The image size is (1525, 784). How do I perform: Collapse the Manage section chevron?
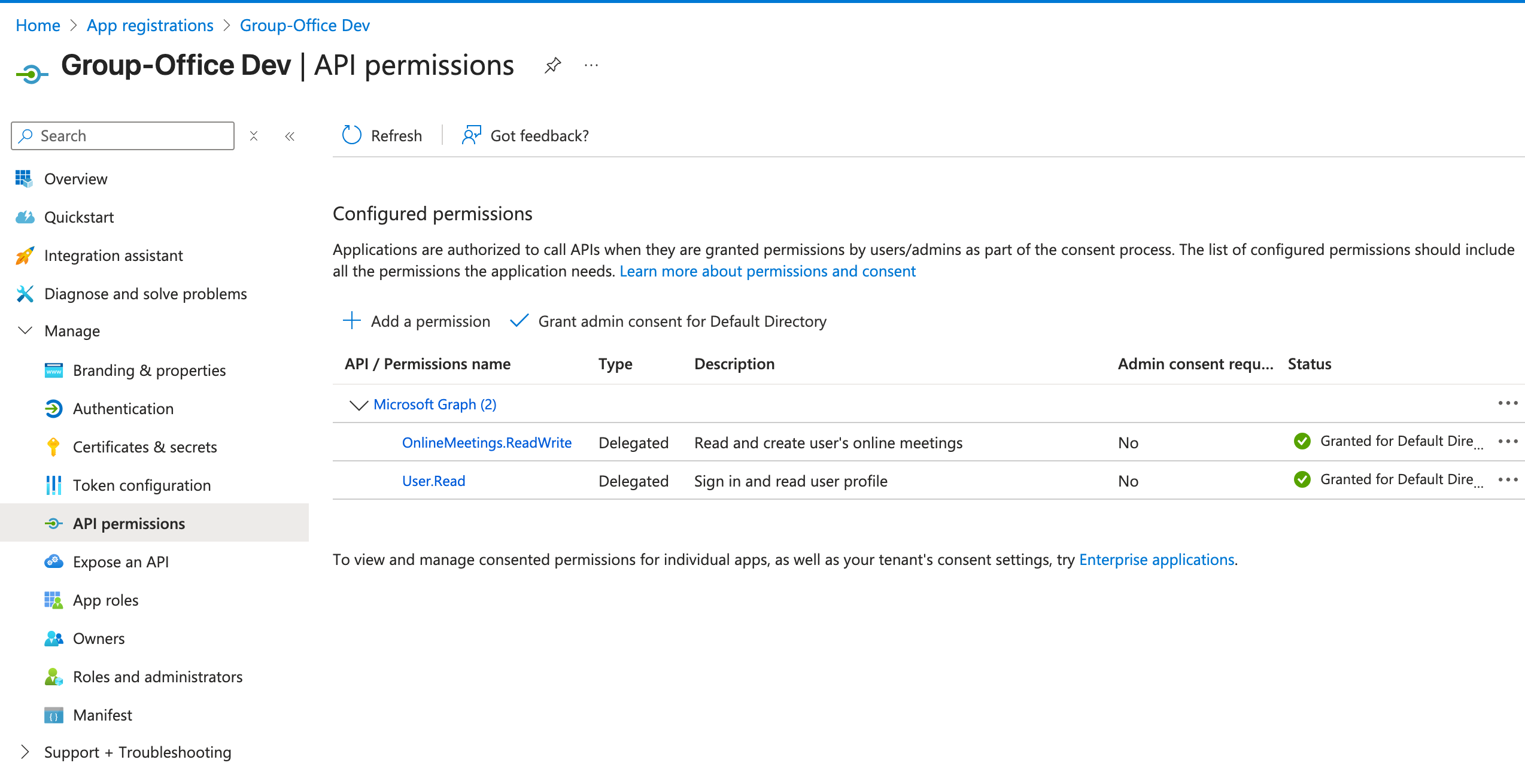tap(25, 330)
